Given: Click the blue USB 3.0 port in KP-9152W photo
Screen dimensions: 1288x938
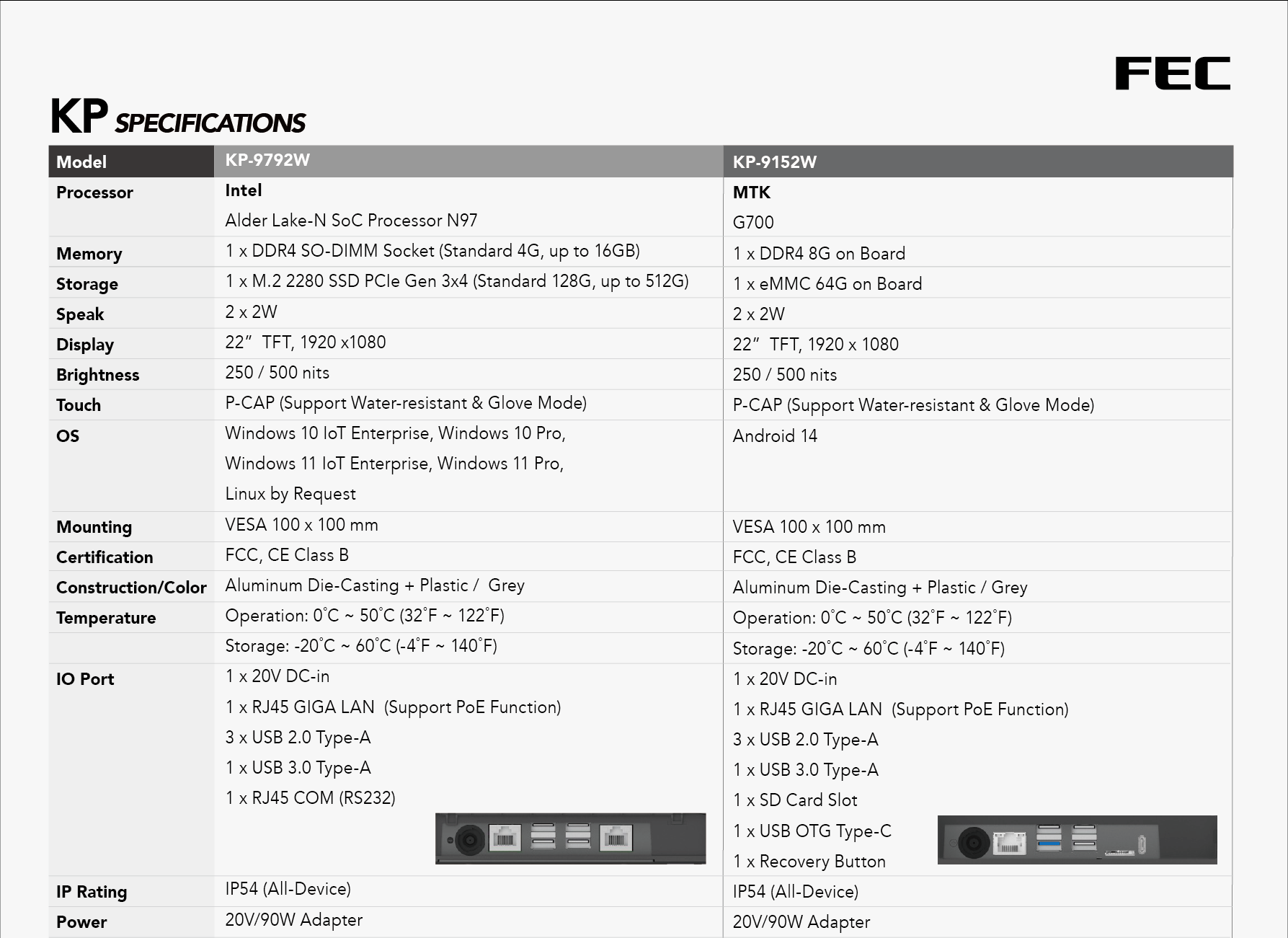Looking at the screenshot, I should pyautogui.click(x=1049, y=844).
